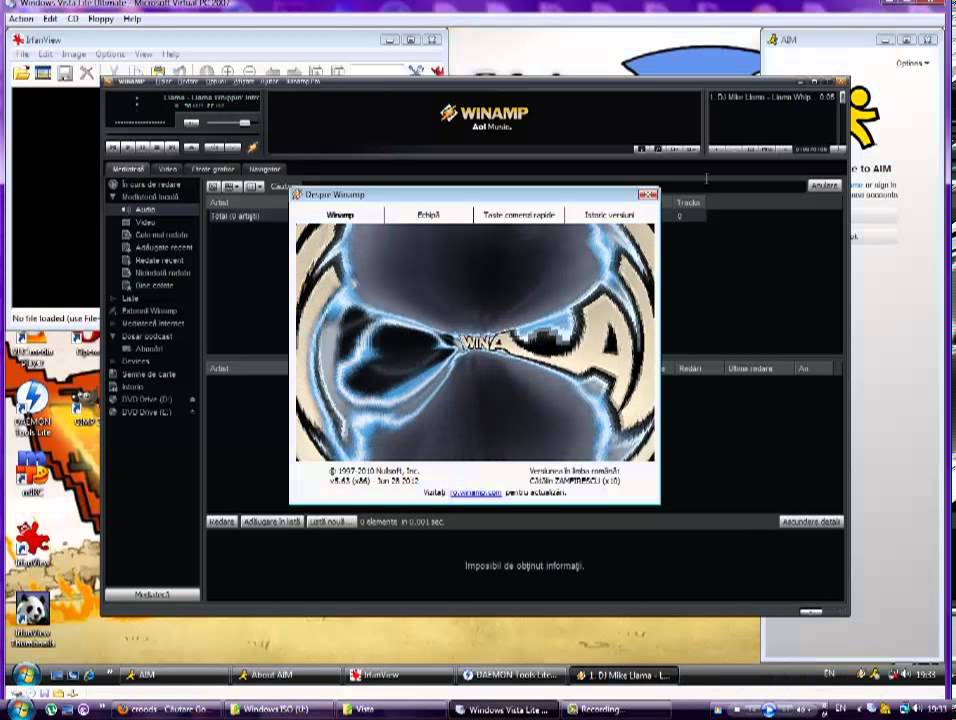Viewport: 956px width, 720px height.
Task: Click the play button in Winamp
Action: coord(128,147)
